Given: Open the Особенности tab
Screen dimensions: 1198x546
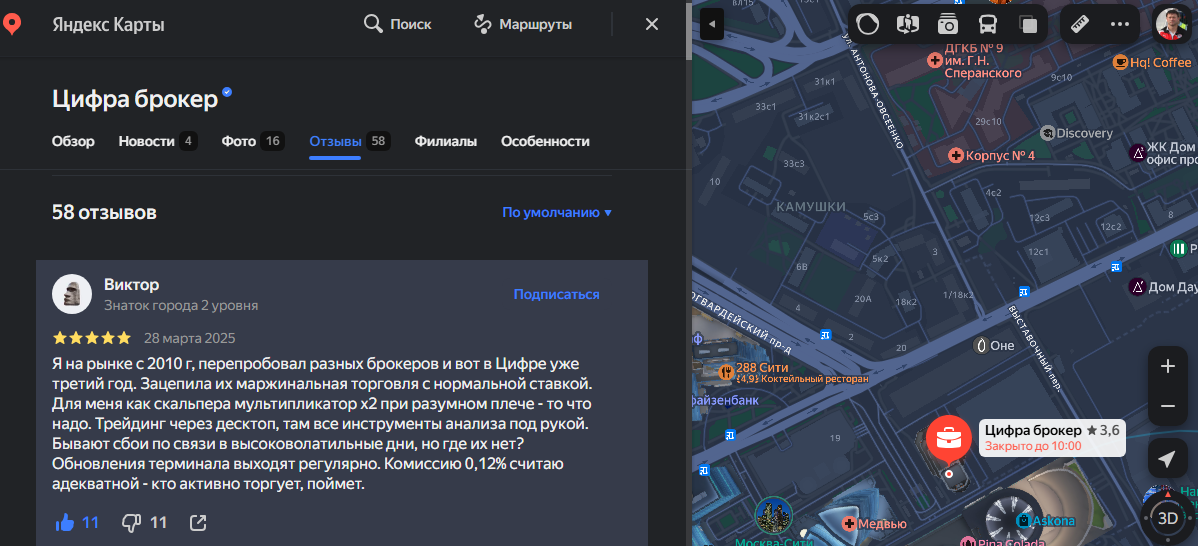Looking at the screenshot, I should (545, 141).
